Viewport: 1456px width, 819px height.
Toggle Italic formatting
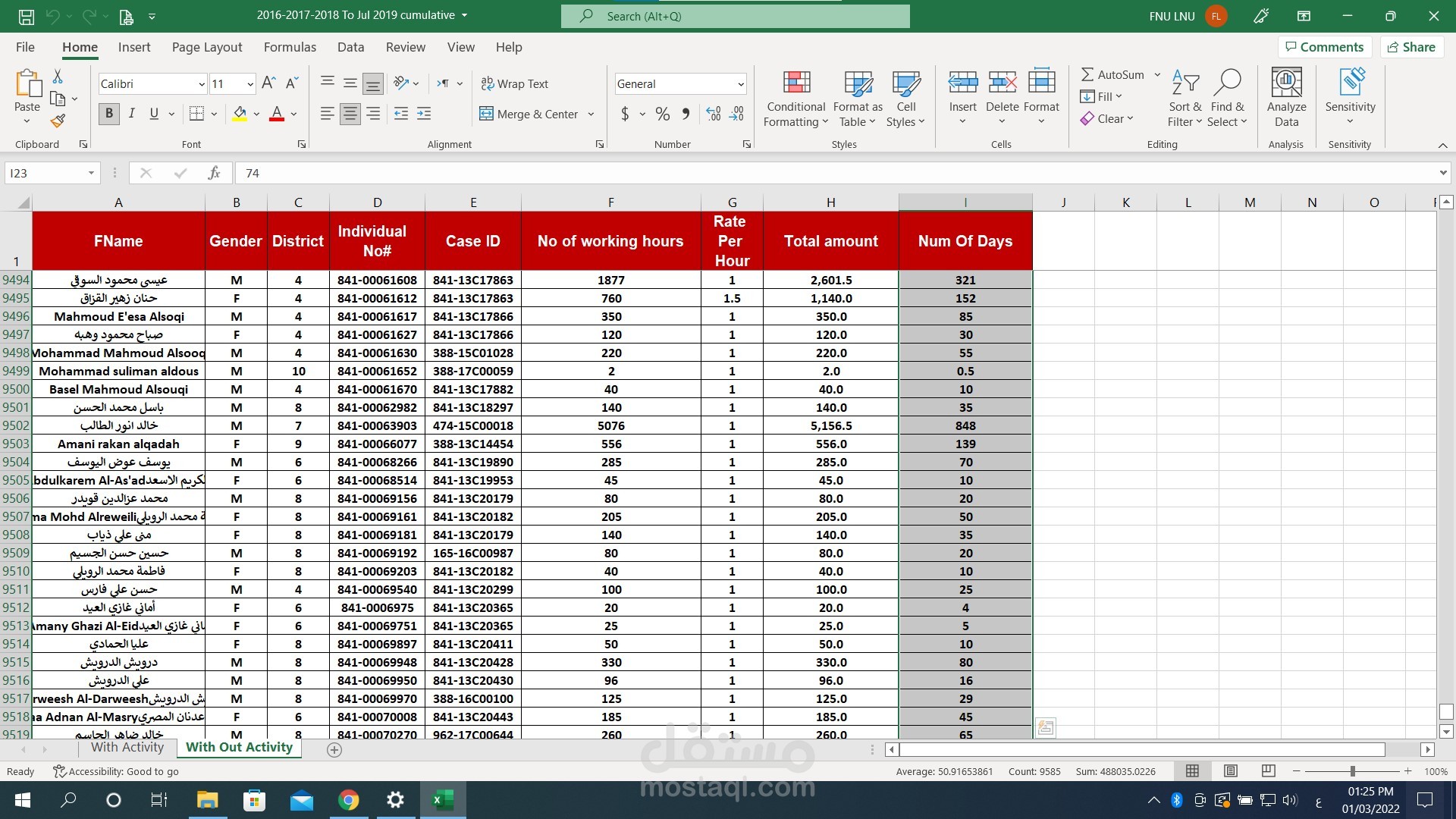coord(131,114)
